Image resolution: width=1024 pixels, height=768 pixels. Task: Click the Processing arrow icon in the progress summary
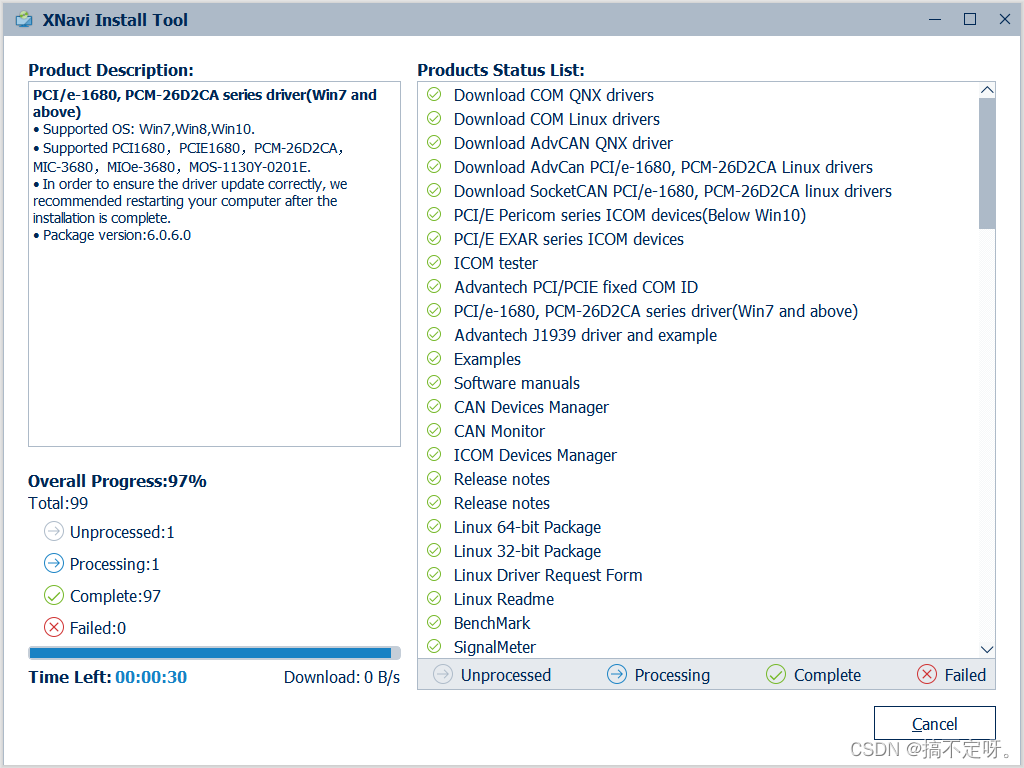[x=54, y=563]
